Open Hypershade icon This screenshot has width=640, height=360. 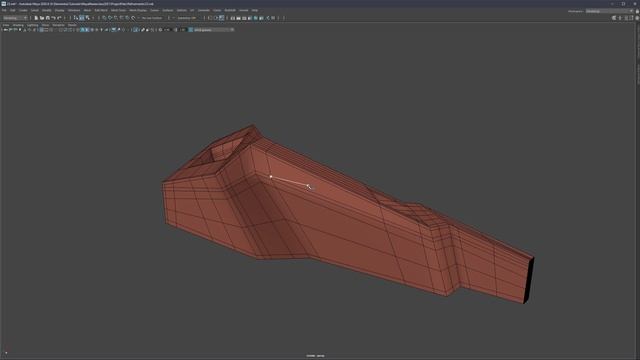[255, 18]
